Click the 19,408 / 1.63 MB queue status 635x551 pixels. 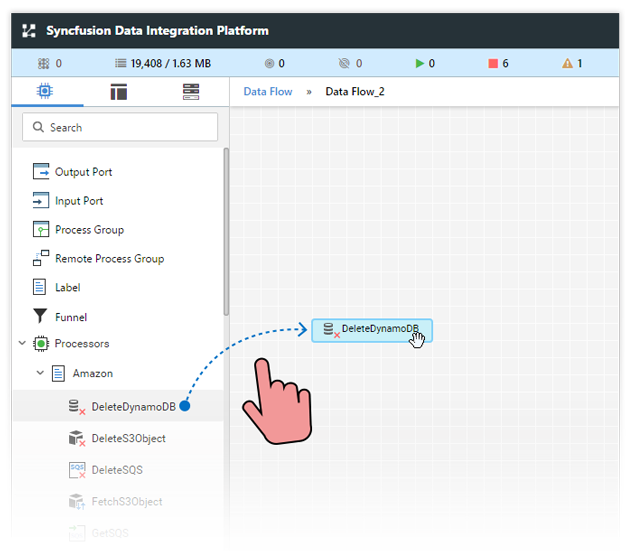coord(170,64)
